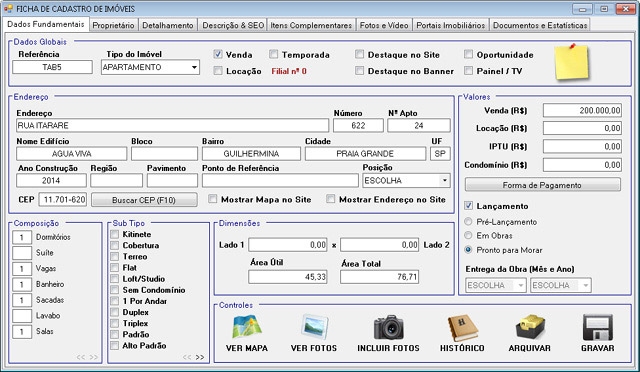Click the Ano Construção field
The width and height of the screenshot is (640, 372).
pyautogui.click(x=51, y=180)
